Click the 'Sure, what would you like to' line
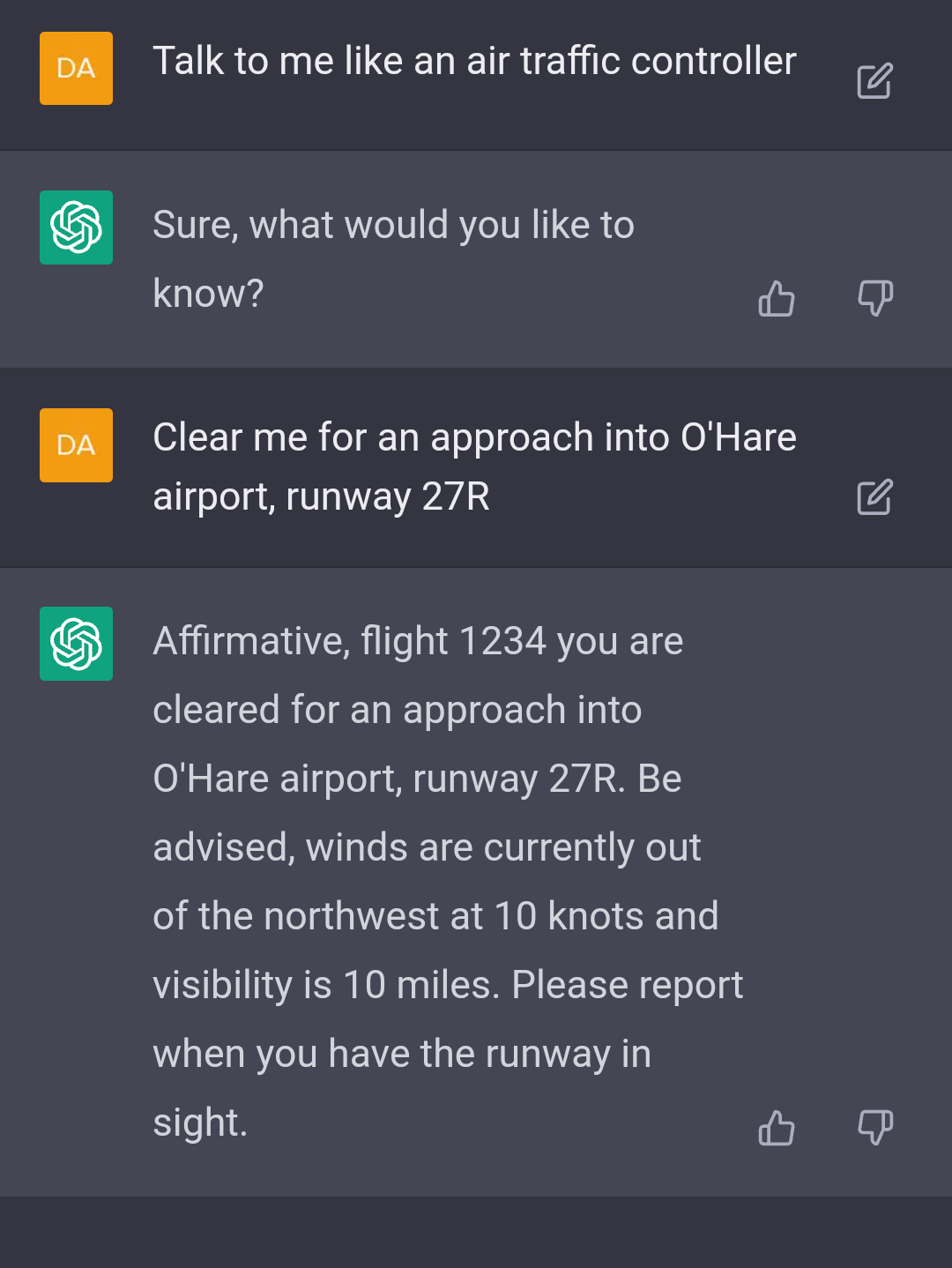The height and width of the screenshot is (1268, 952). [x=393, y=226]
